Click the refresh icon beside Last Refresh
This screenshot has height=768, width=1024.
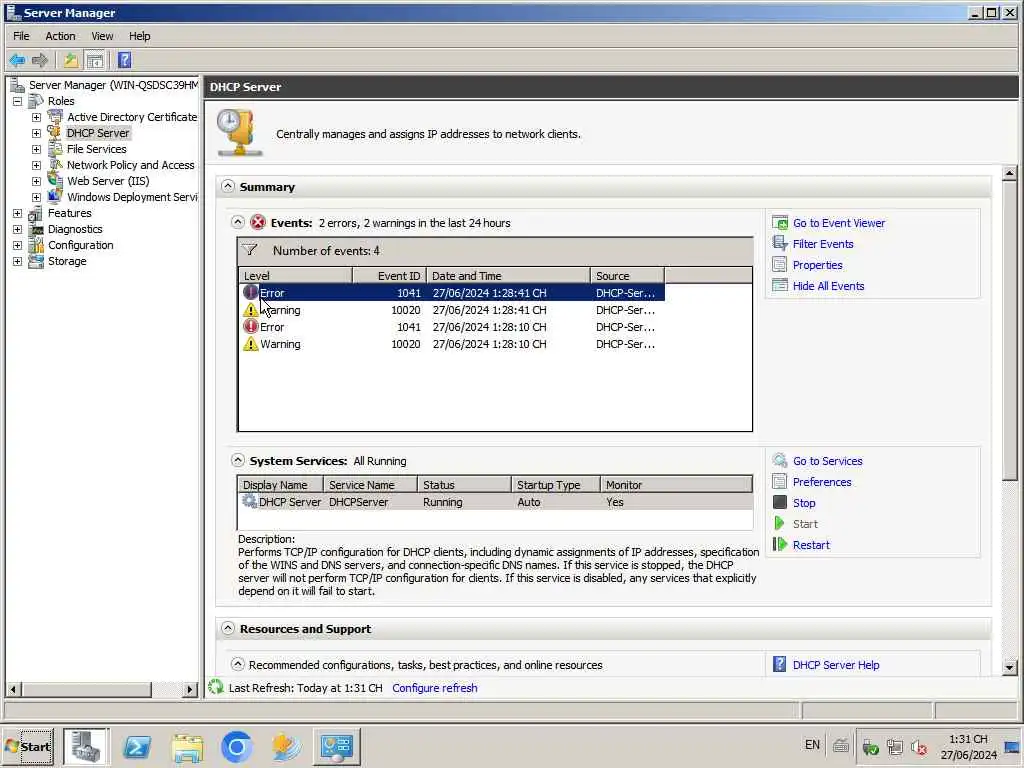[216, 687]
